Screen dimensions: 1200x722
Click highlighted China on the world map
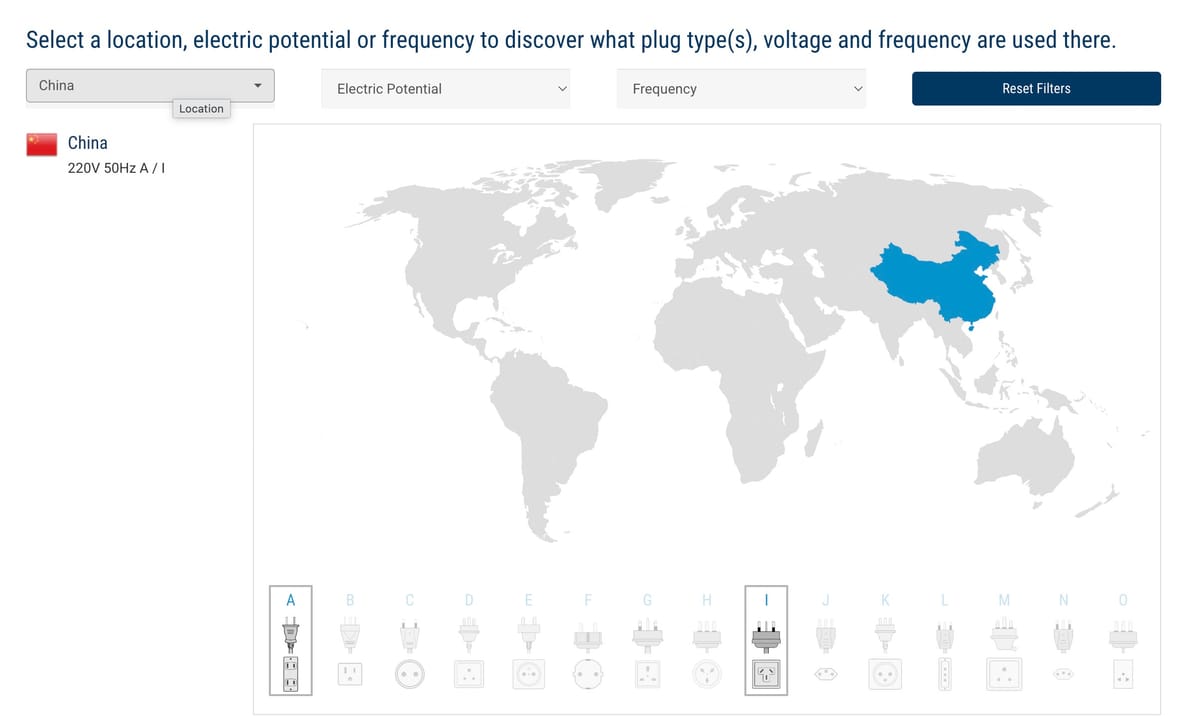coord(930,275)
